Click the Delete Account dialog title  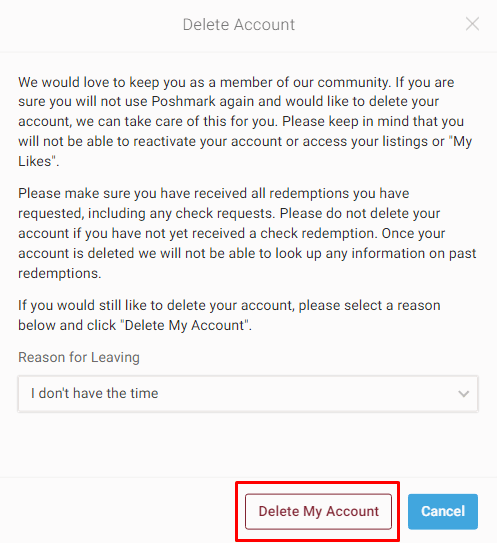point(239,25)
